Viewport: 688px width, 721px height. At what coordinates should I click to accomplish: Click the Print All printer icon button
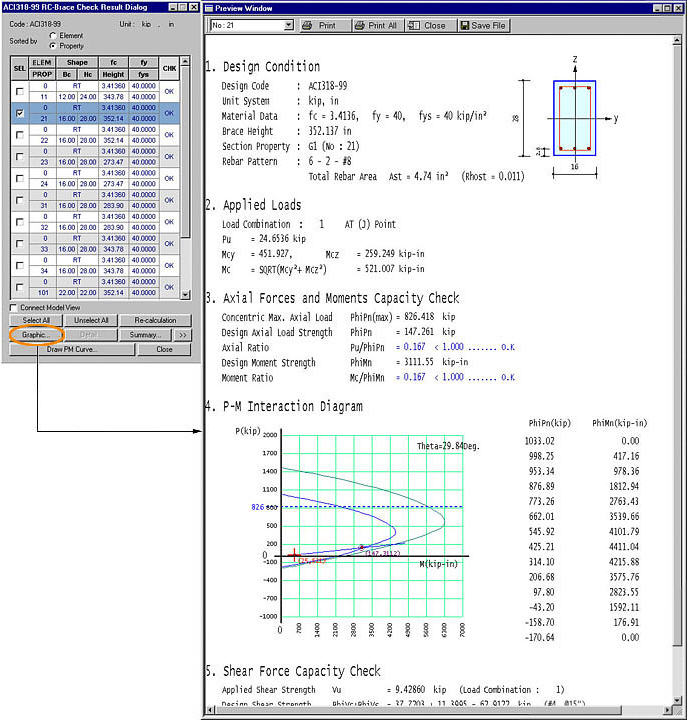pyautogui.click(x=377, y=26)
